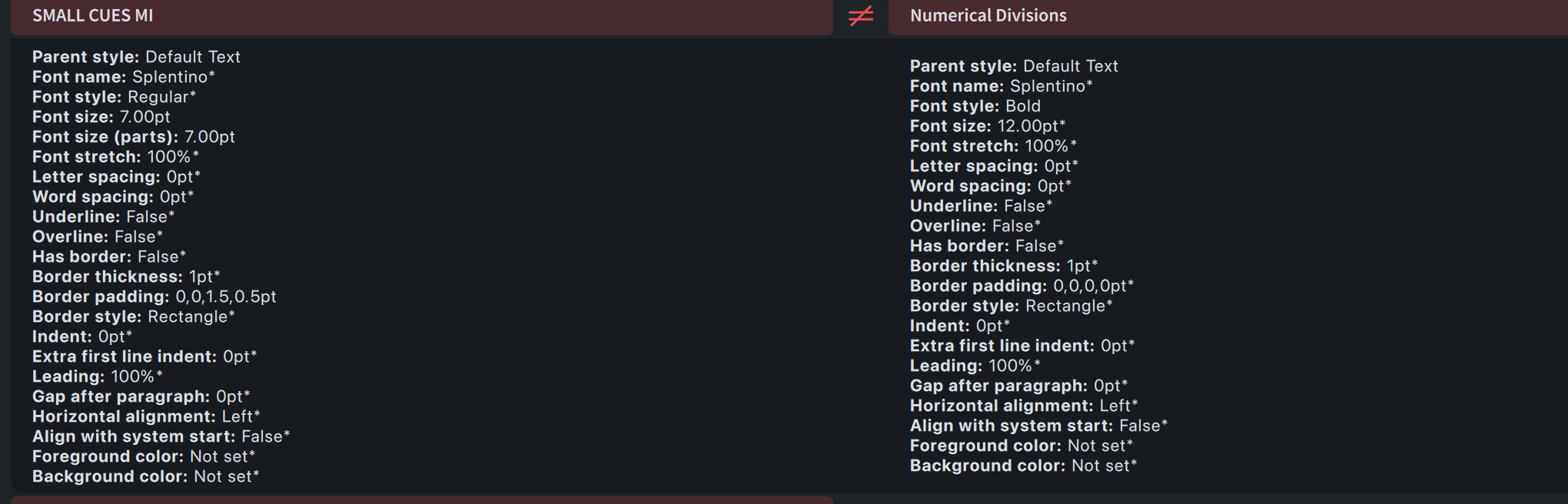Click Parent style line in SMALL CUES MI
Image resolution: width=1568 pixels, height=504 pixels.
[x=136, y=57]
